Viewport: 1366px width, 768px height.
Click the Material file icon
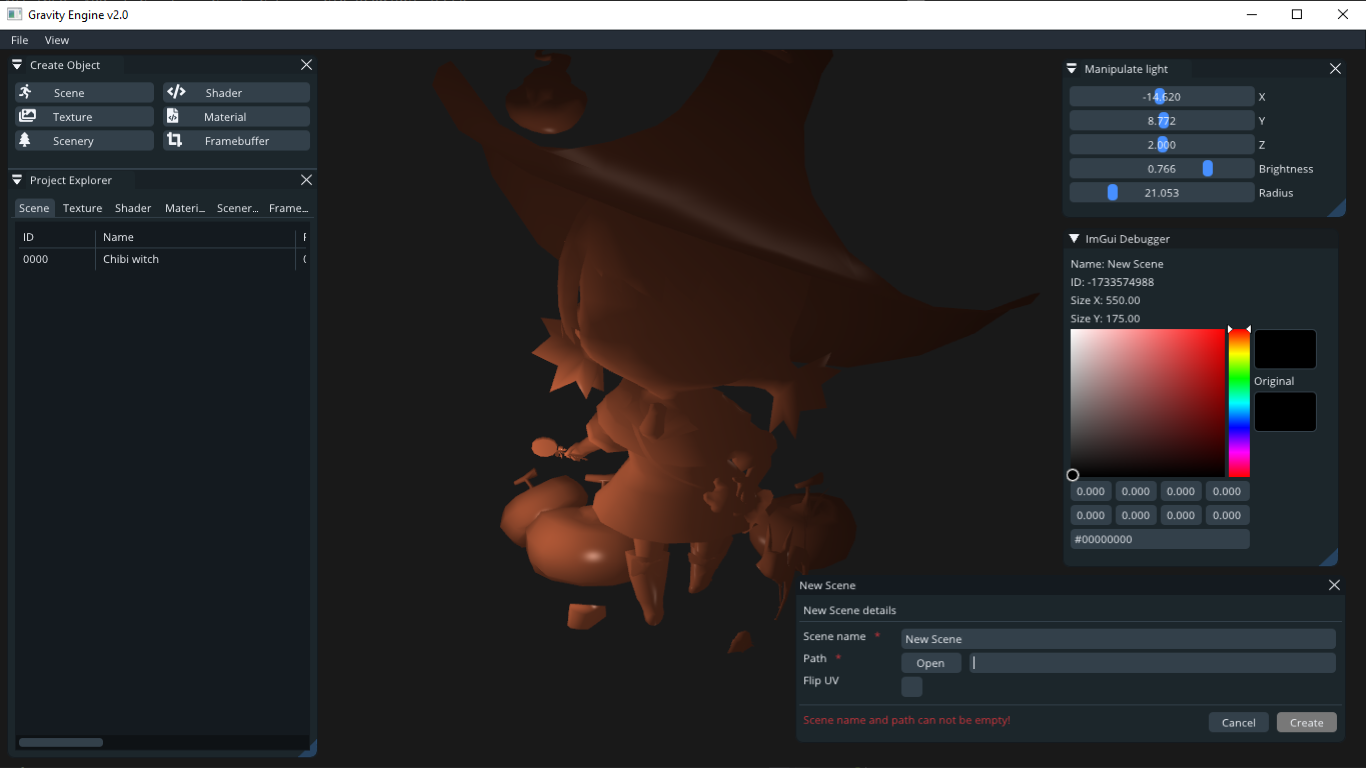point(173,116)
